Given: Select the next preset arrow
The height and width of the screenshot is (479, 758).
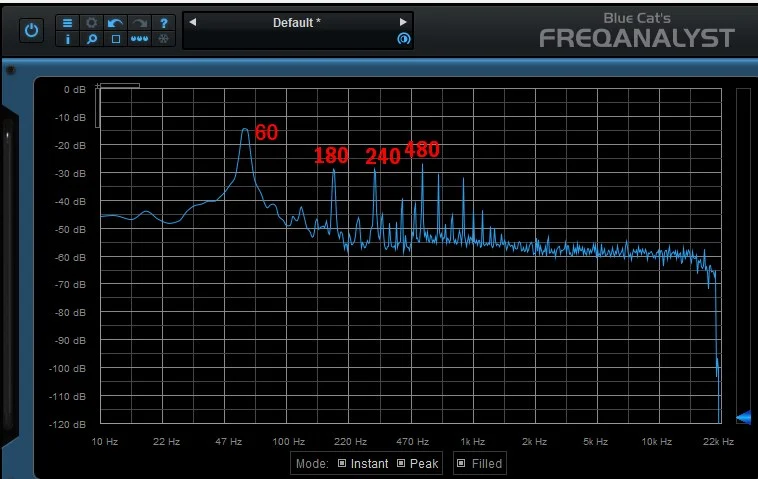Looking at the screenshot, I should click(x=403, y=22).
